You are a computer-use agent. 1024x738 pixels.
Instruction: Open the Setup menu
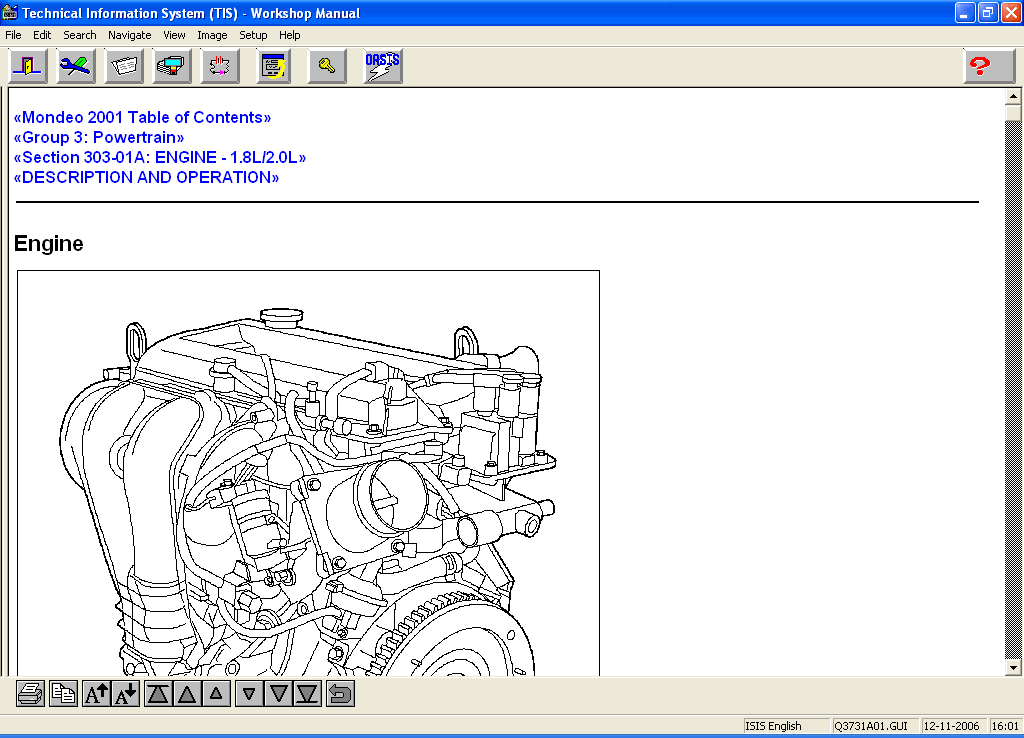pos(253,35)
